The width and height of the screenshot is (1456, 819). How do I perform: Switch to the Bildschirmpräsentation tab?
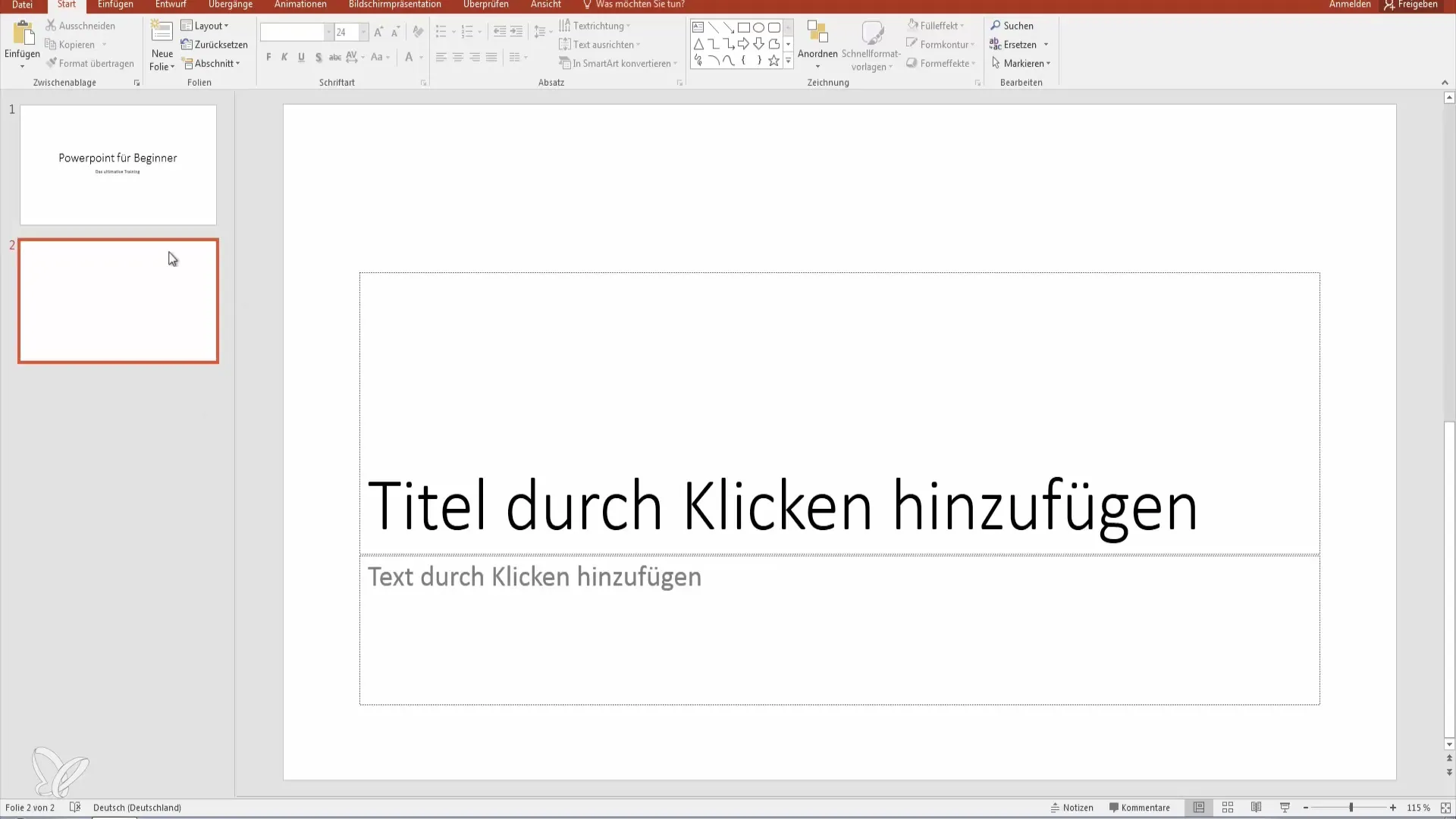[x=394, y=5]
